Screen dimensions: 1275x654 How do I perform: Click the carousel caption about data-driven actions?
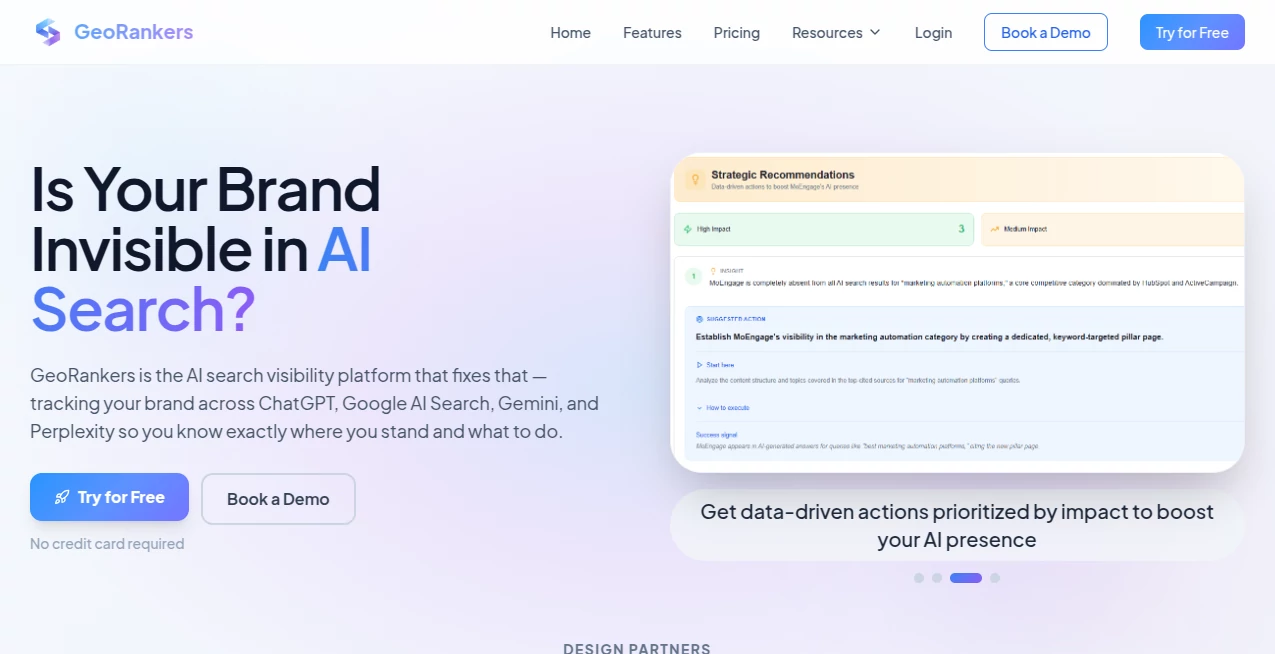pos(957,526)
